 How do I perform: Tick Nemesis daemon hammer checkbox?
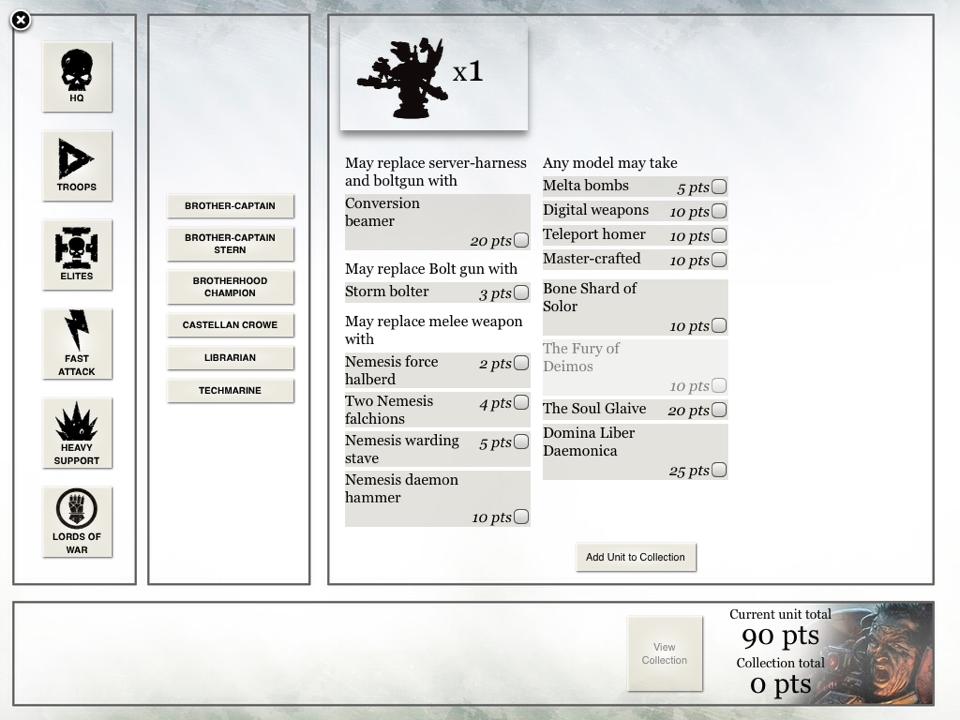[522, 517]
